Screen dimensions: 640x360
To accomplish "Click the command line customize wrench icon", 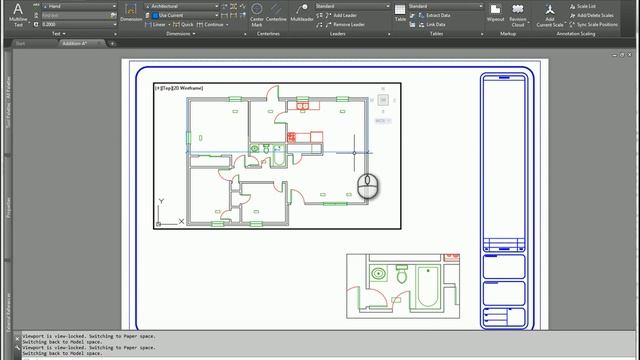I will tap(17, 348).
